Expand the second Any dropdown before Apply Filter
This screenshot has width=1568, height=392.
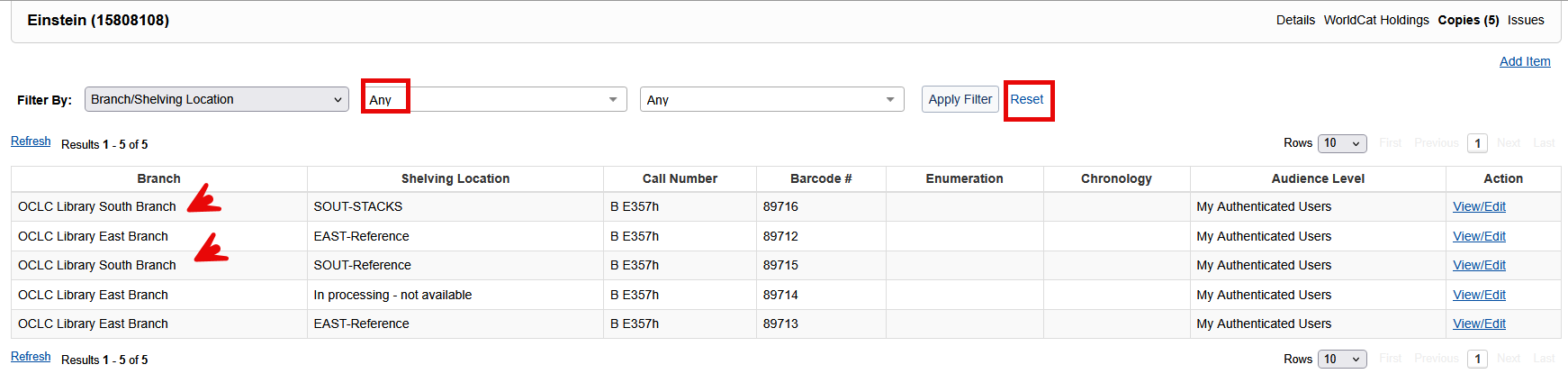click(x=771, y=99)
